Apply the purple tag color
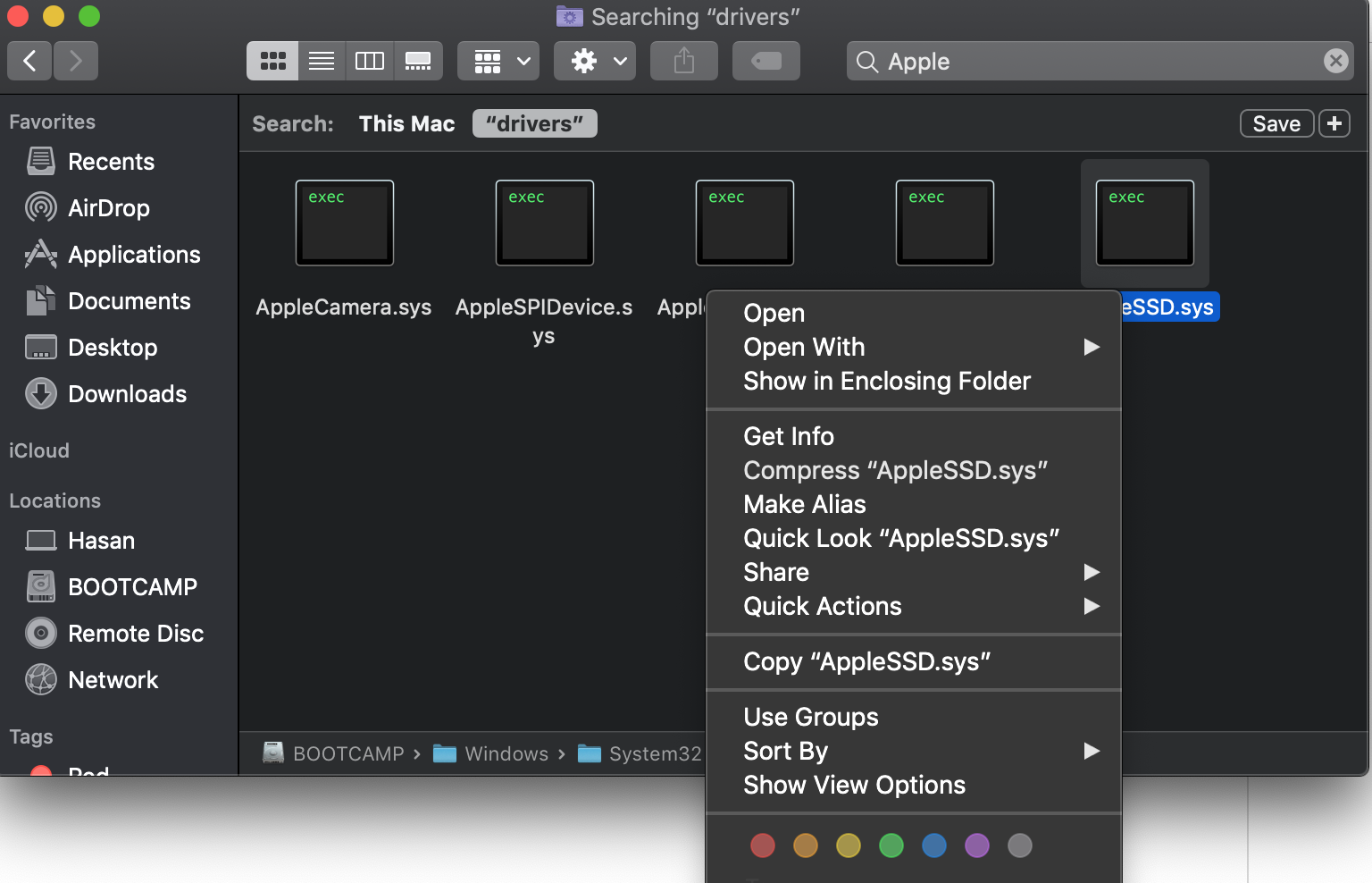The width and height of the screenshot is (1372, 883). tap(977, 845)
